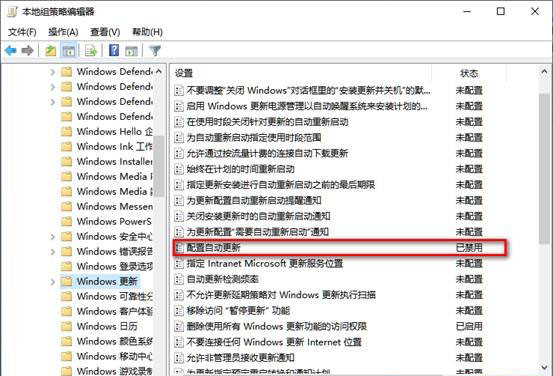
Task: Select 不允许更新延期策略对 Windows 更新执行扫描 setting
Action: coord(281,295)
